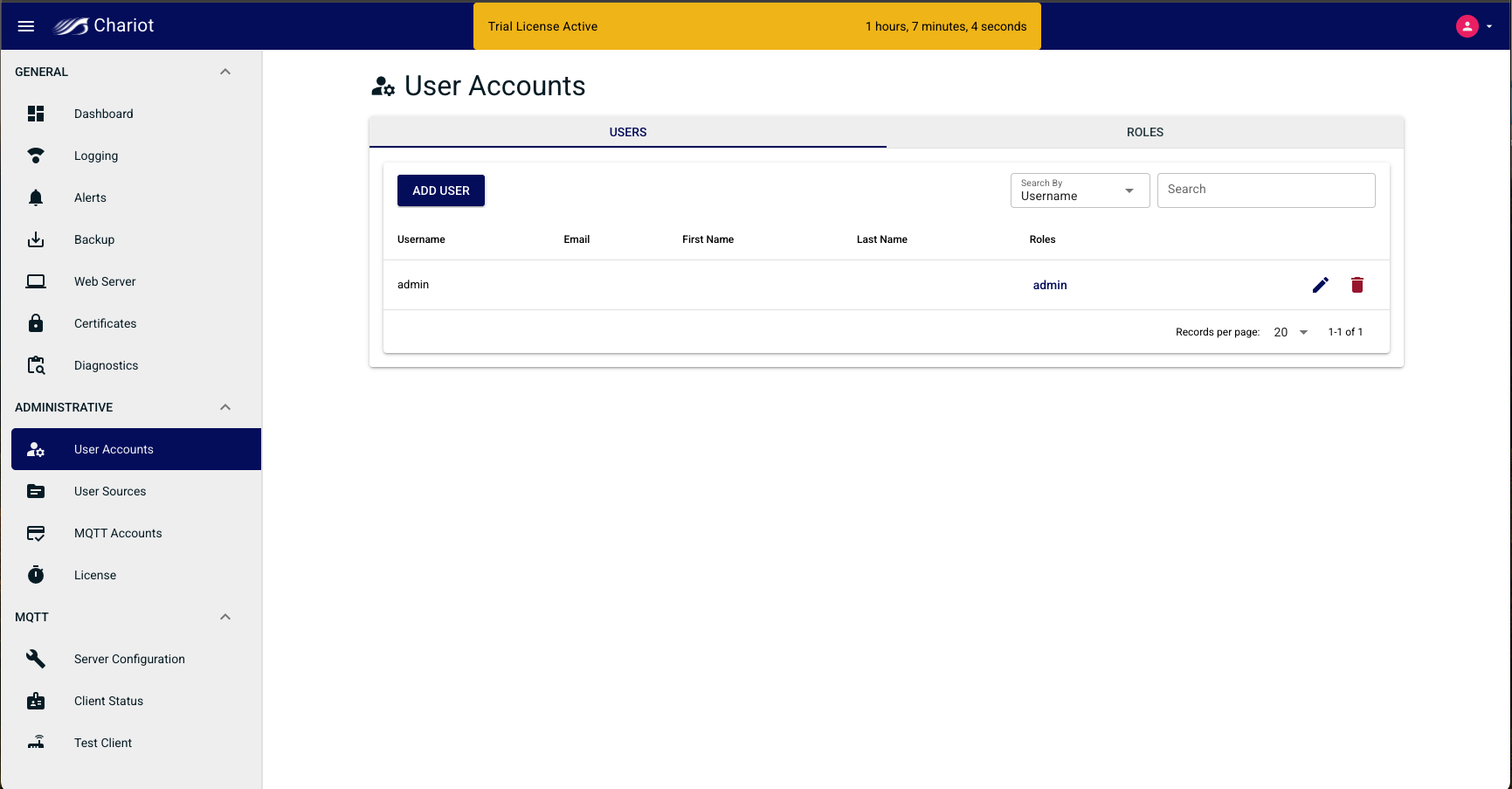Follow the admin role link
The width and height of the screenshot is (1512, 789).
point(1050,285)
